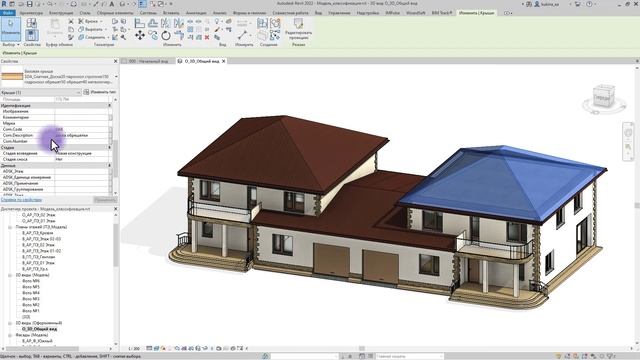Viewport: 640px width, 360px height.
Task: Select Mirror – Pick Axis tool
Action: pyautogui.click(x=166, y=23)
